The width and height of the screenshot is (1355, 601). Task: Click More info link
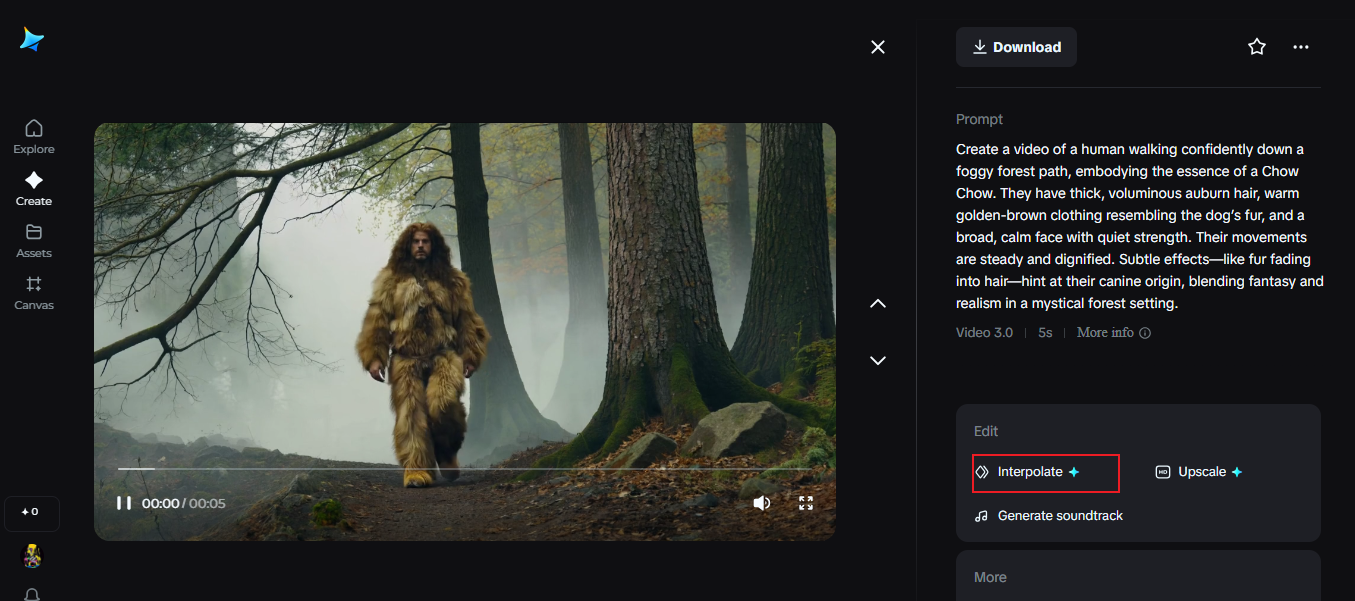pos(1114,332)
